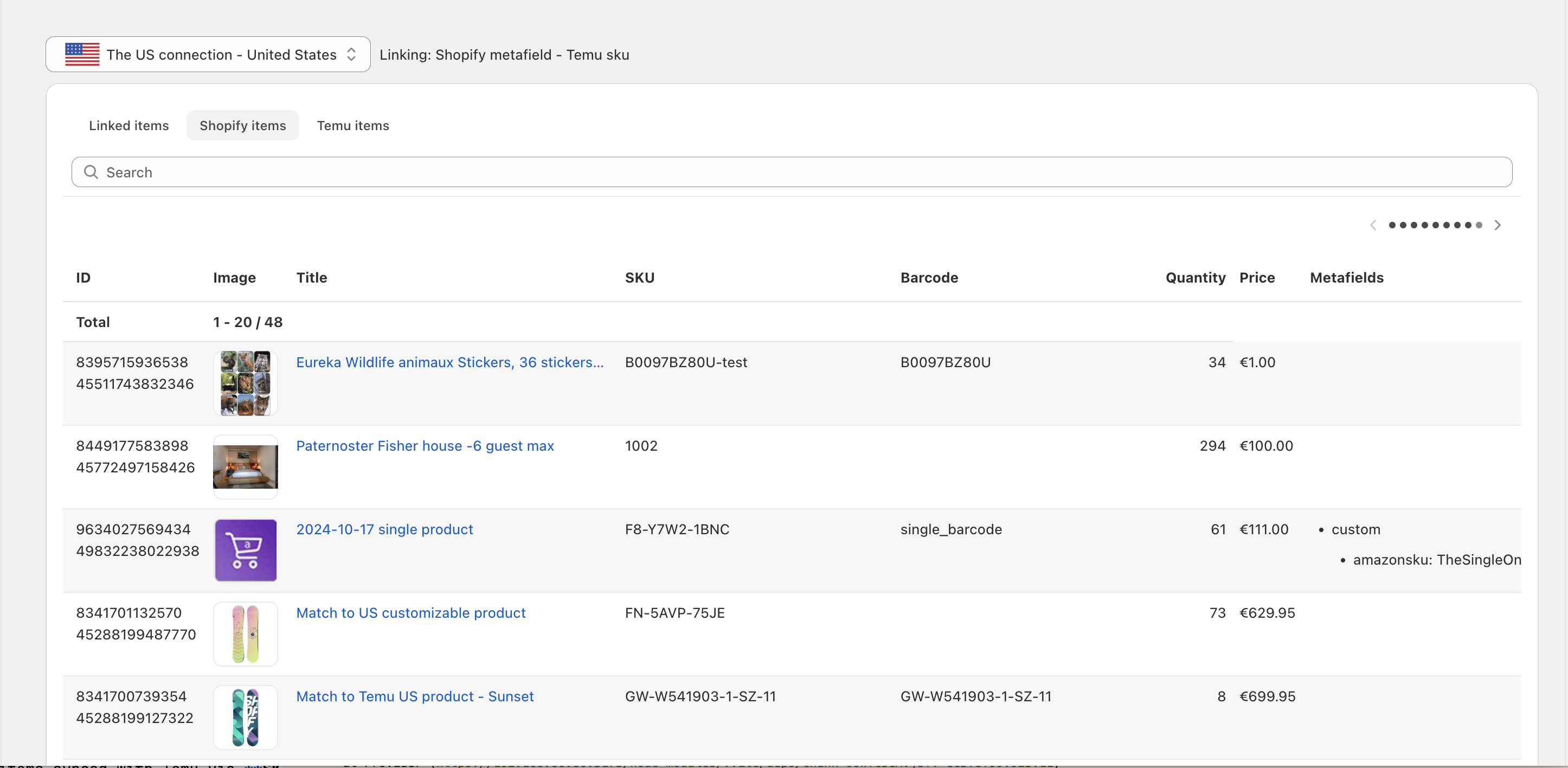Click the 2024-10-17 single product link
The width and height of the screenshot is (1568, 768).
click(x=384, y=529)
